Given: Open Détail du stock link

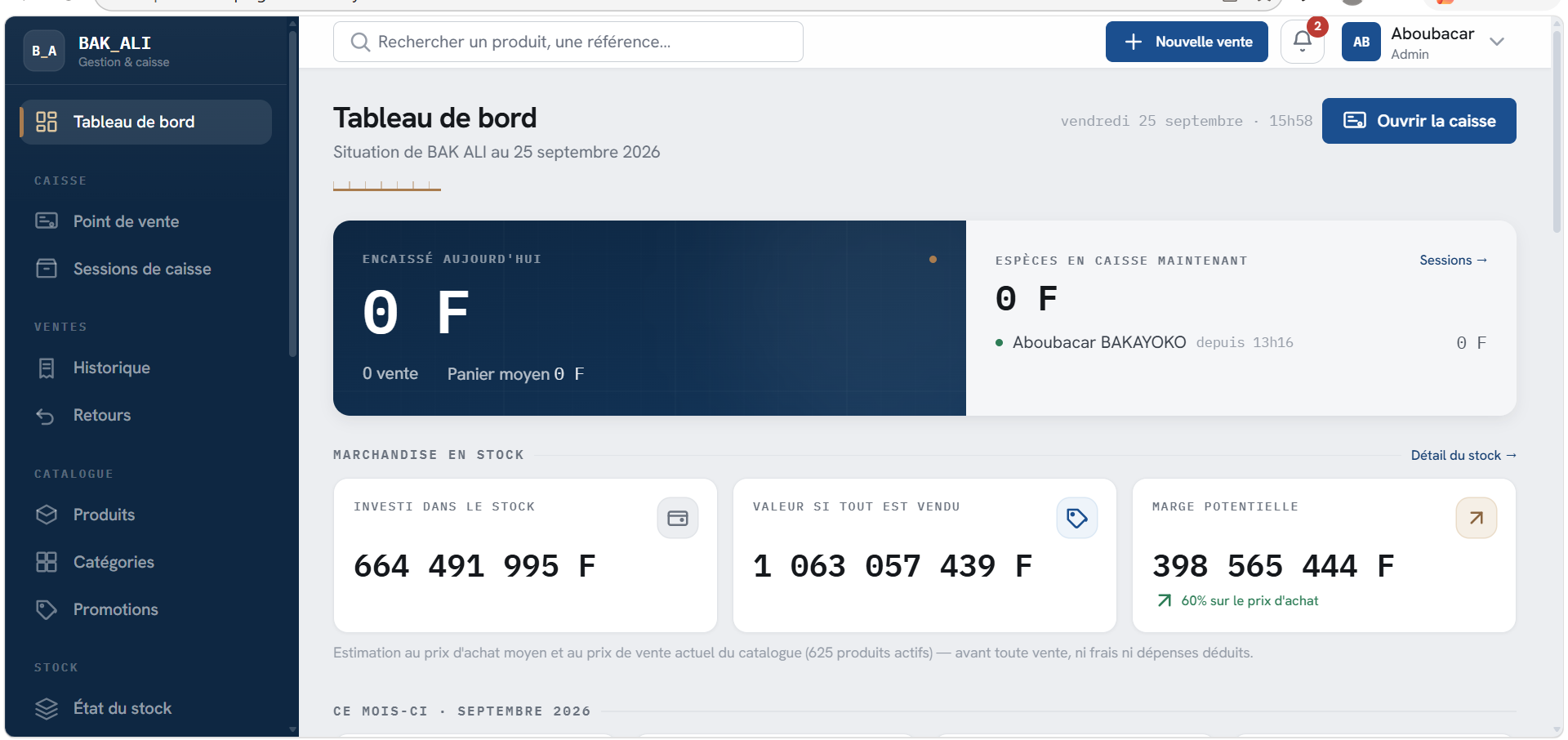Looking at the screenshot, I should [x=1463, y=455].
